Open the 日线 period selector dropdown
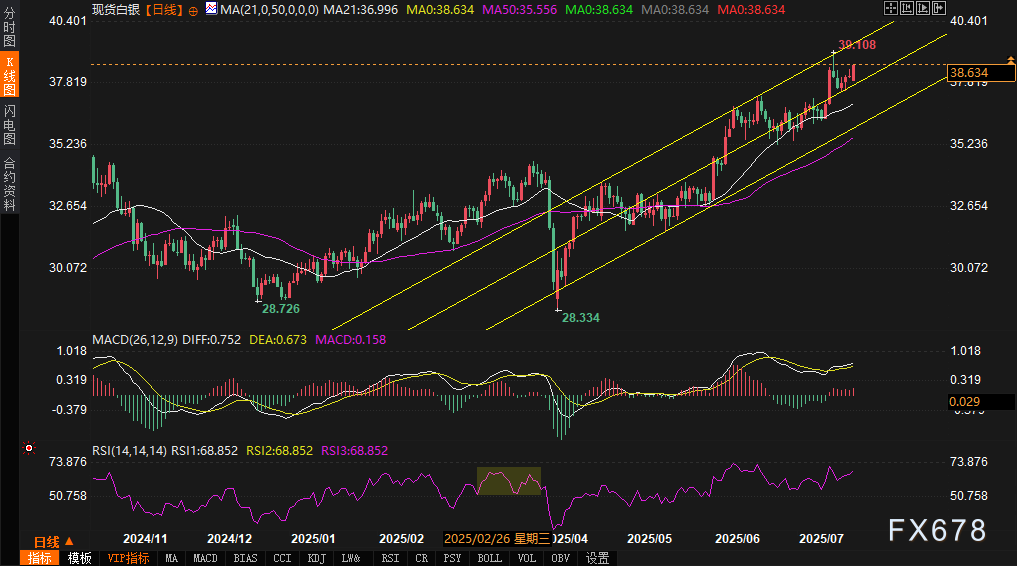Image resolution: width=1017 pixels, height=566 pixels. [x=47, y=541]
